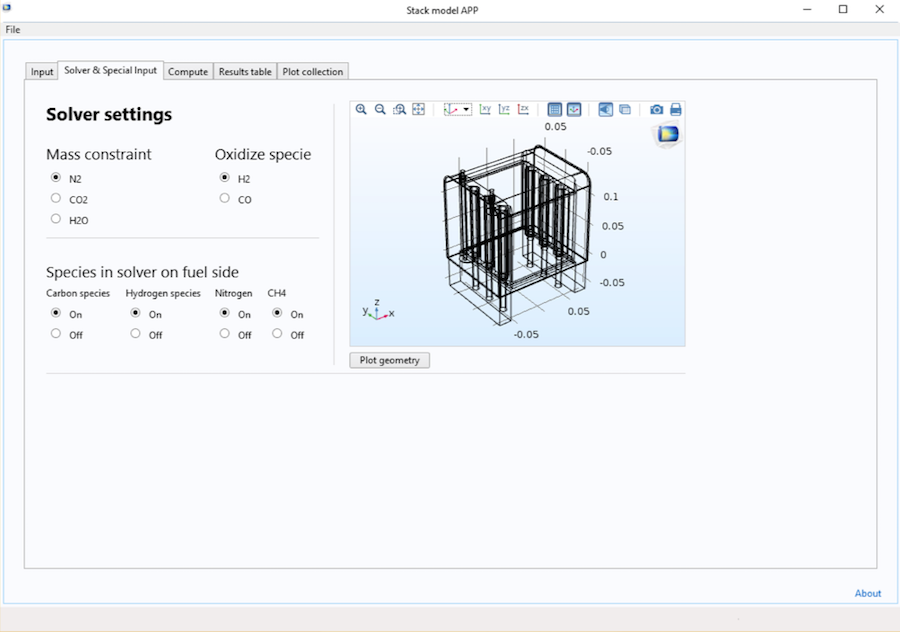Open the About link
The image size is (900, 632).
coord(868,594)
